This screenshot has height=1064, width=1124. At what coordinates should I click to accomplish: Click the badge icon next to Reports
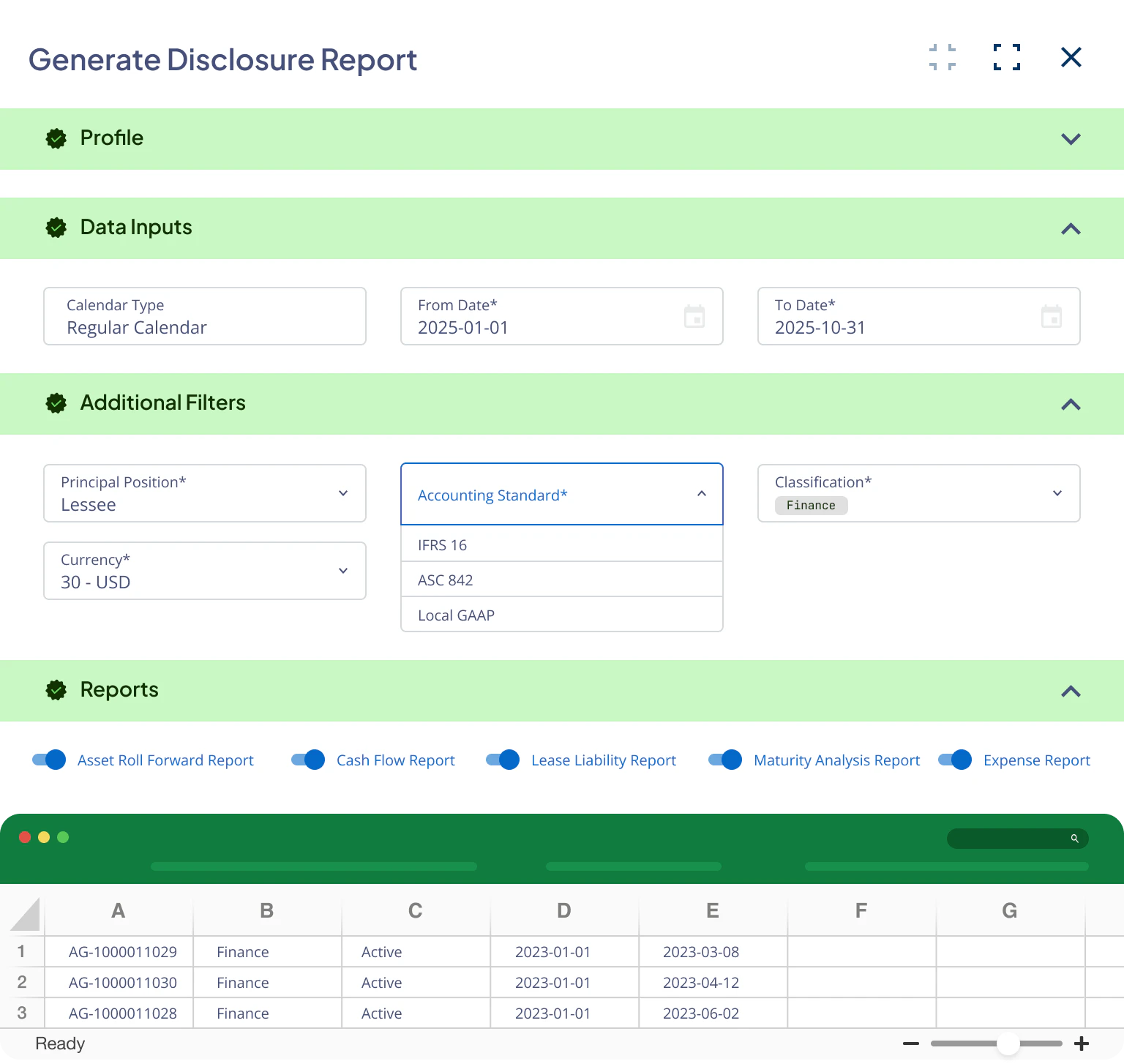pos(56,689)
